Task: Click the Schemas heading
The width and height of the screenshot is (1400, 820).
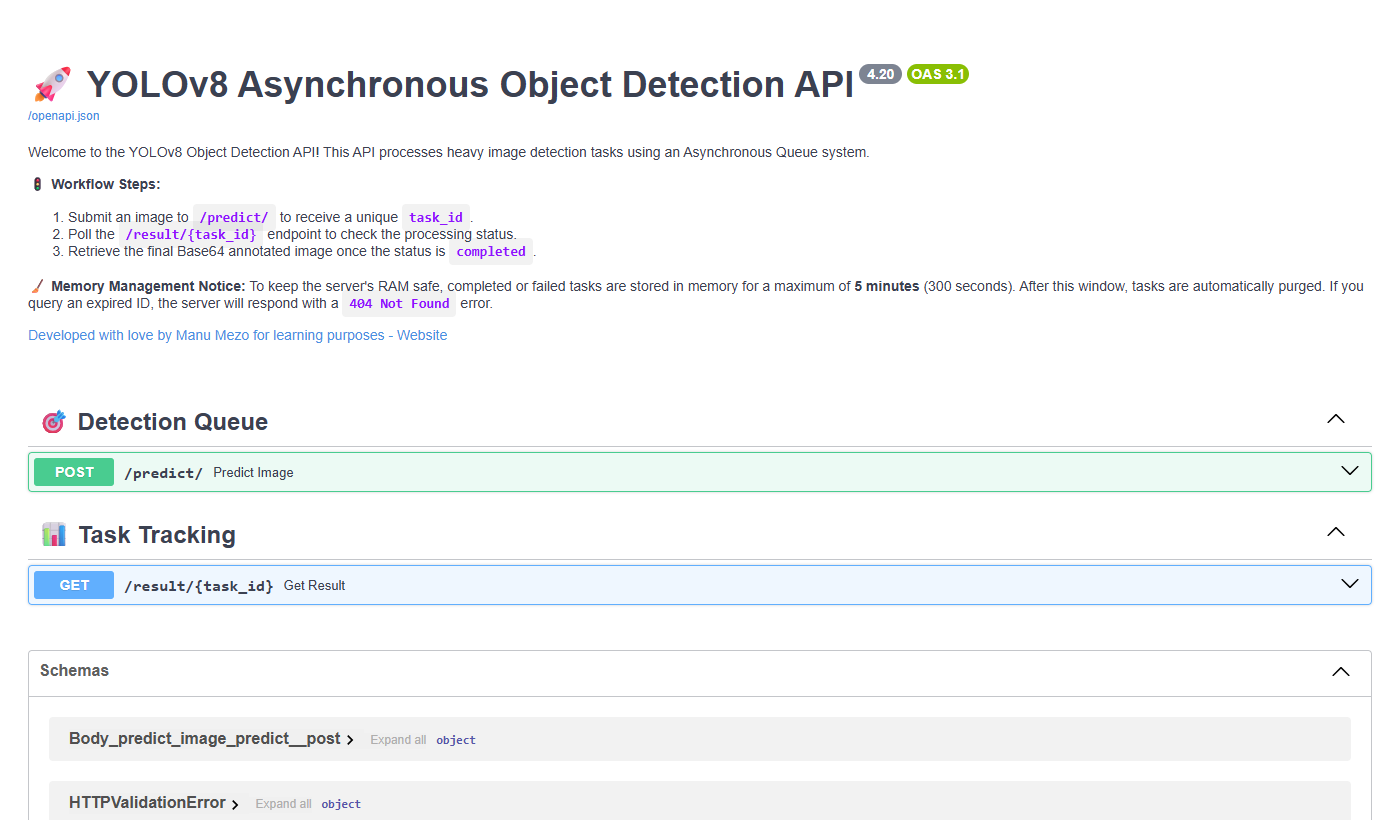Action: click(x=74, y=670)
